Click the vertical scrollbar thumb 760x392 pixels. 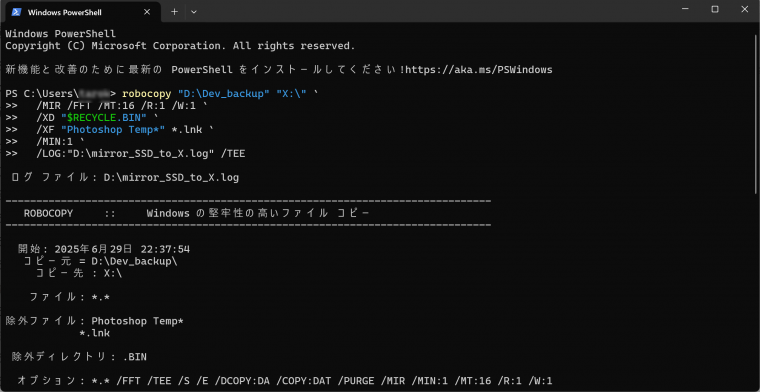pyautogui.click(x=757, y=109)
